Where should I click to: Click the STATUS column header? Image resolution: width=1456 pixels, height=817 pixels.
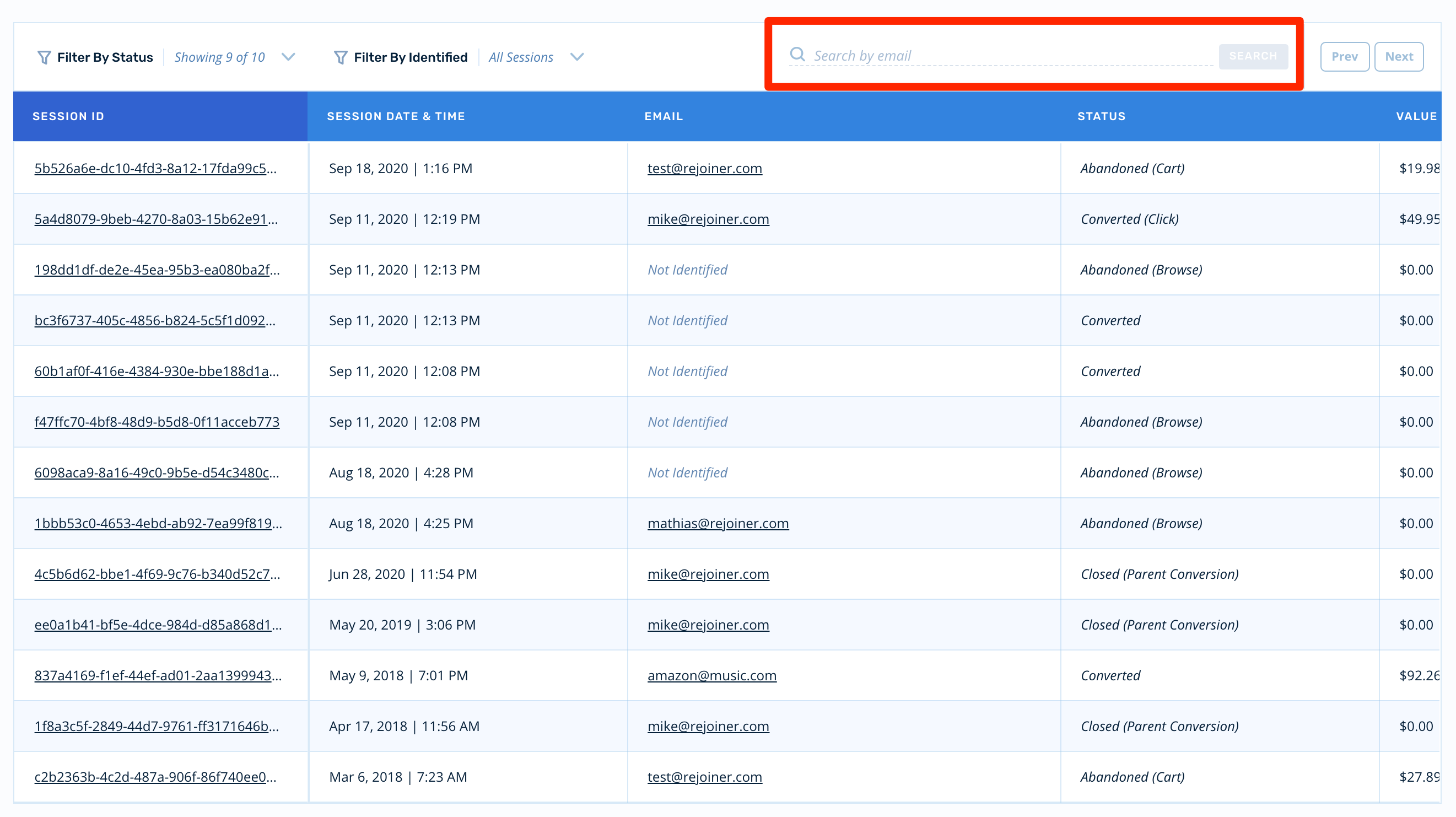pos(1101,116)
